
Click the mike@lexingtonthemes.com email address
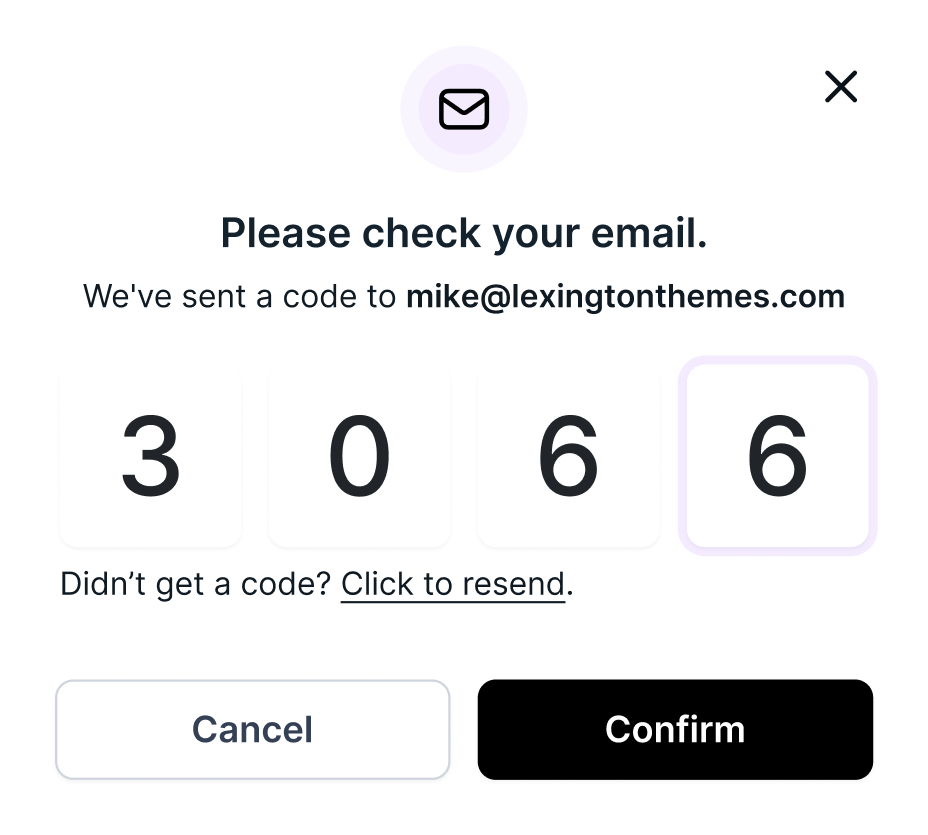pos(625,296)
